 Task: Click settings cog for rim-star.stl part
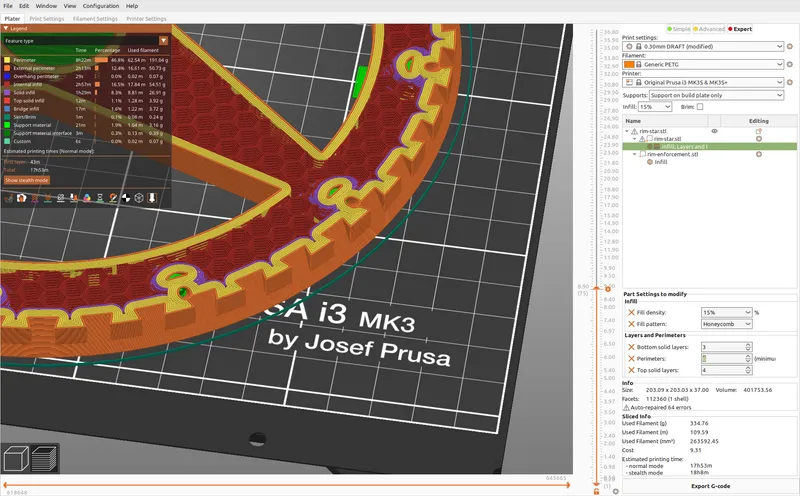(x=759, y=139)
